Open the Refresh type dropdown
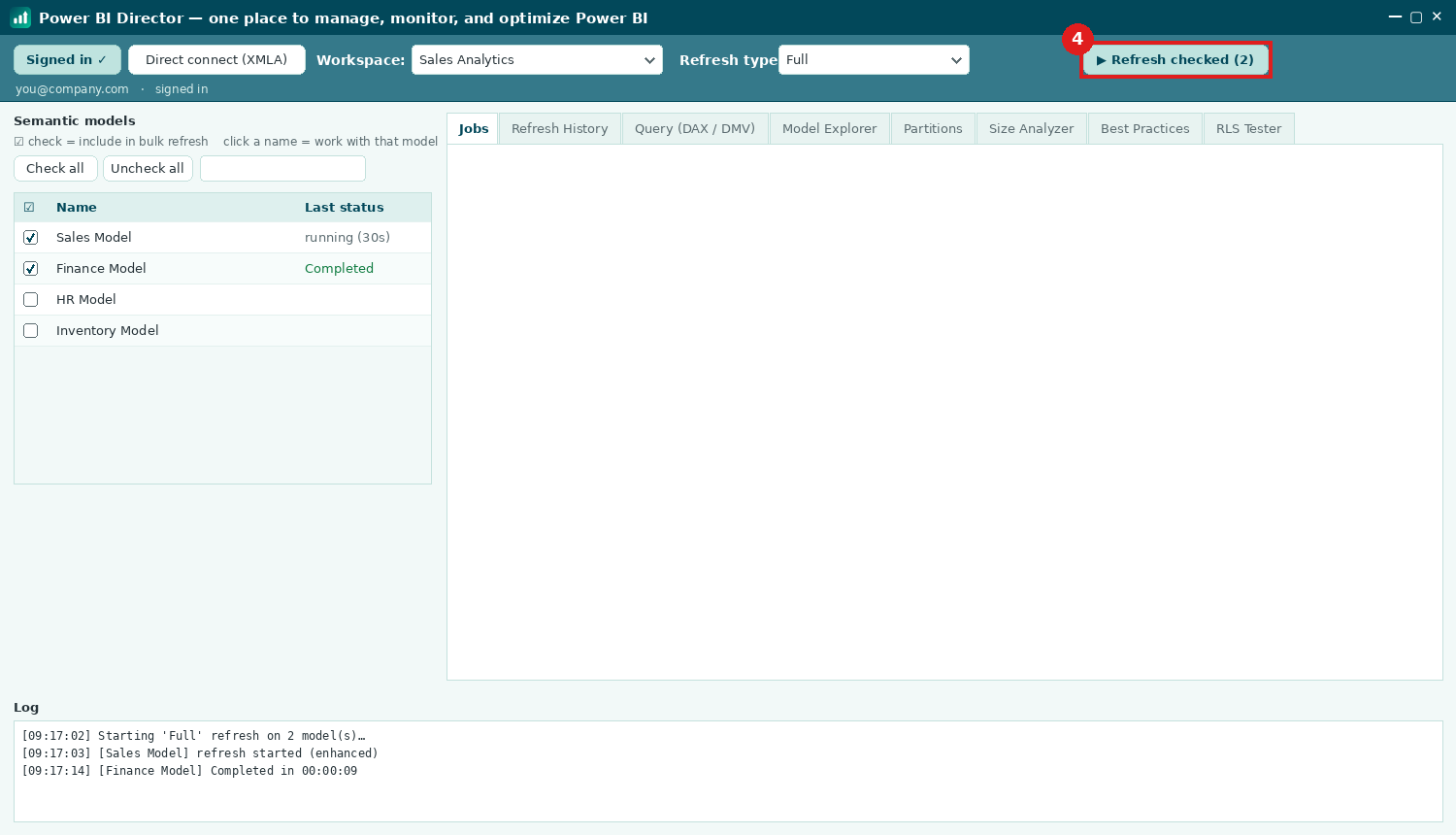Screen dimensions: 1456x835 (874, 60)
